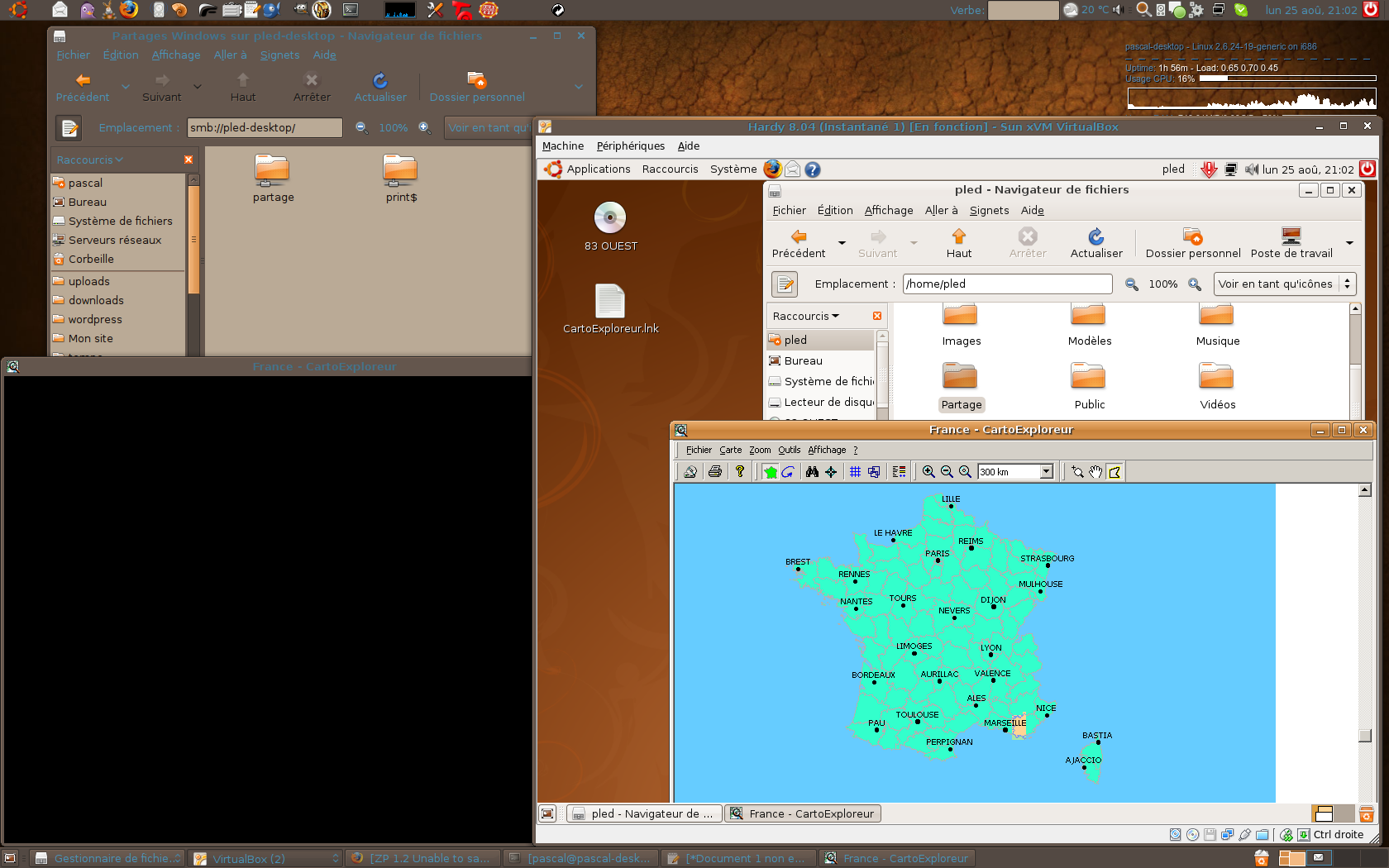The image size is (1389, 868).
Task: Click zoom in magnifier in pled navigator
Action: [x=1195, y=284]
